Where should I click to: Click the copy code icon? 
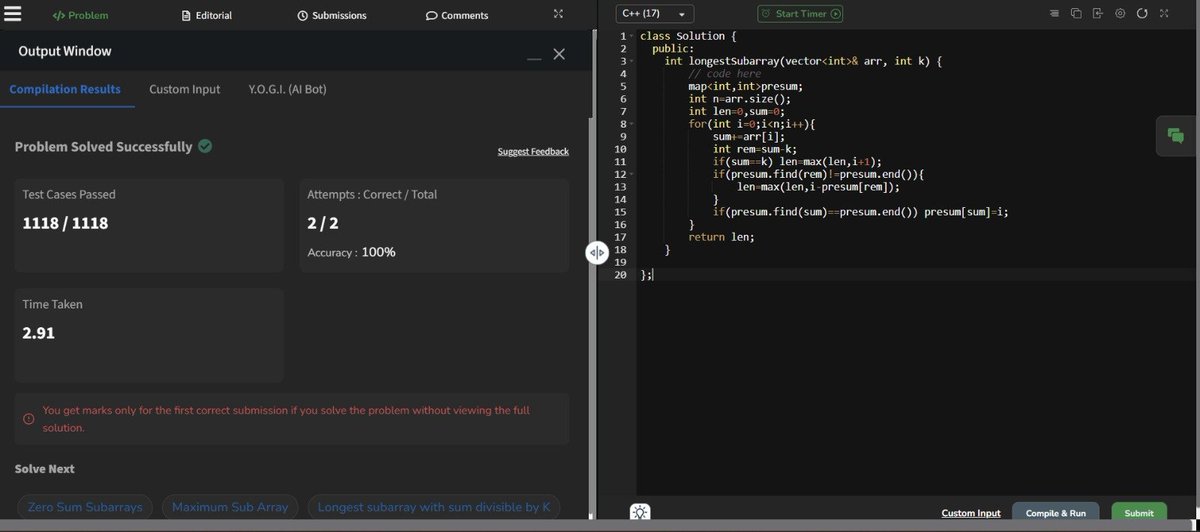coord(1076,14)
